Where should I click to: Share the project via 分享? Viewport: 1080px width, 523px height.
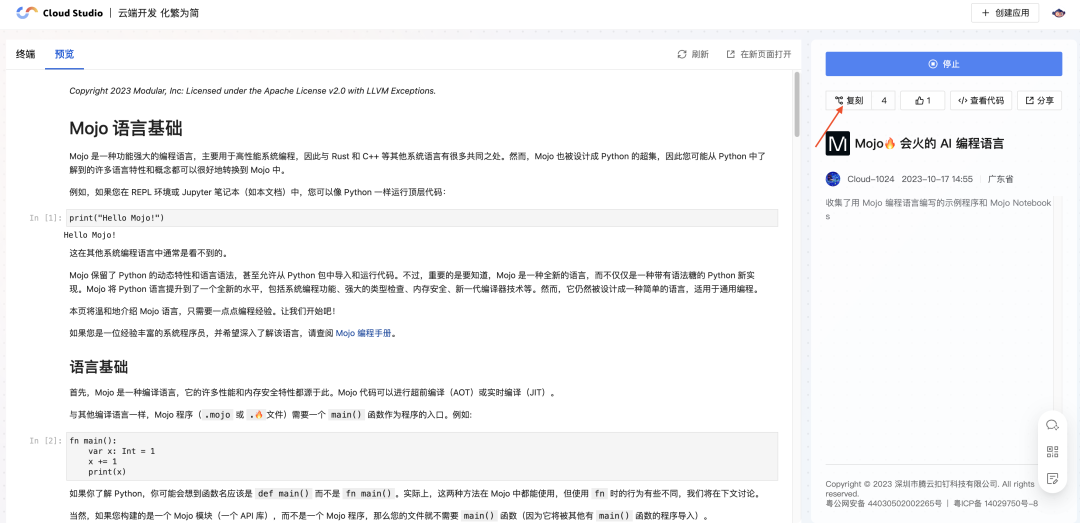tap(1039, 101)
